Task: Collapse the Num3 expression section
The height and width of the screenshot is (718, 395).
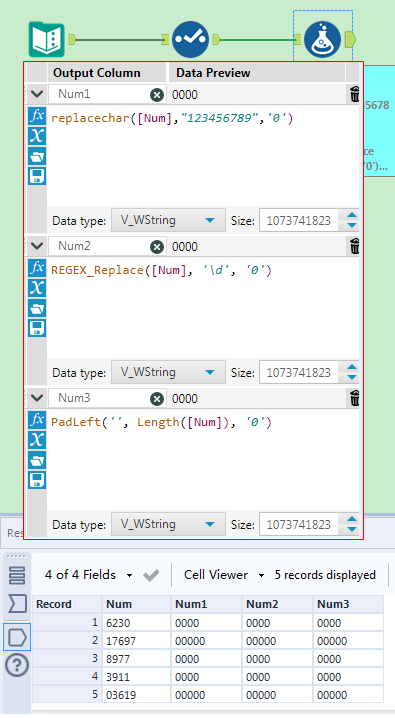Action: (37, 398)
